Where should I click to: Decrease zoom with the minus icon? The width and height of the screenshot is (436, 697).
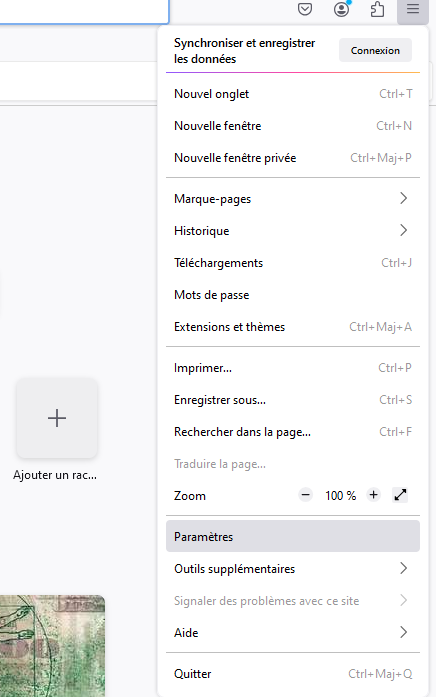[305, 495]
